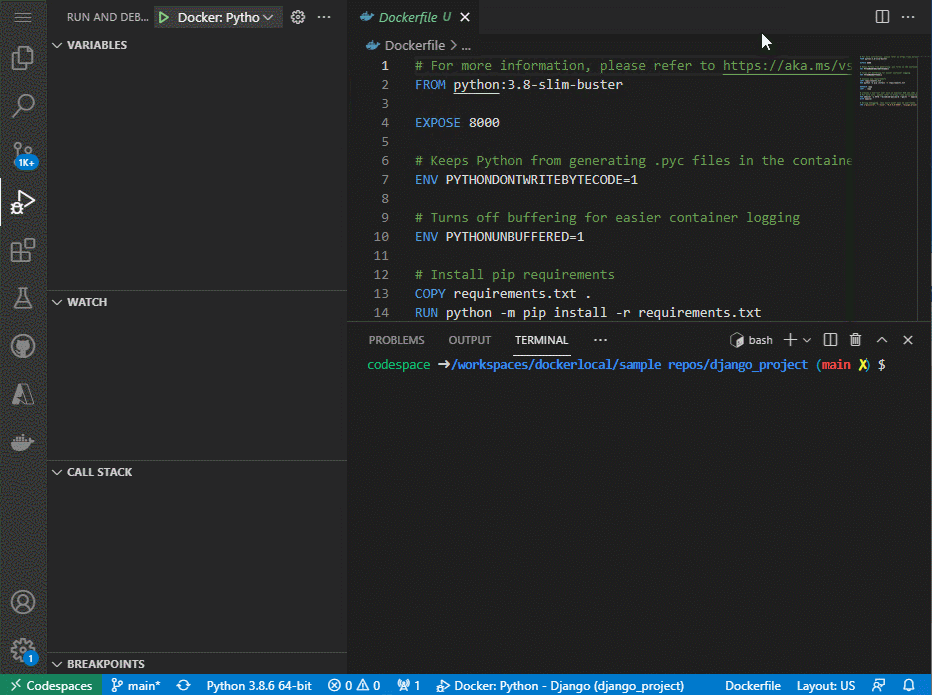This screenshot has height=695, width=932.
Task: Split the terminal
Action: pos(830,339)
